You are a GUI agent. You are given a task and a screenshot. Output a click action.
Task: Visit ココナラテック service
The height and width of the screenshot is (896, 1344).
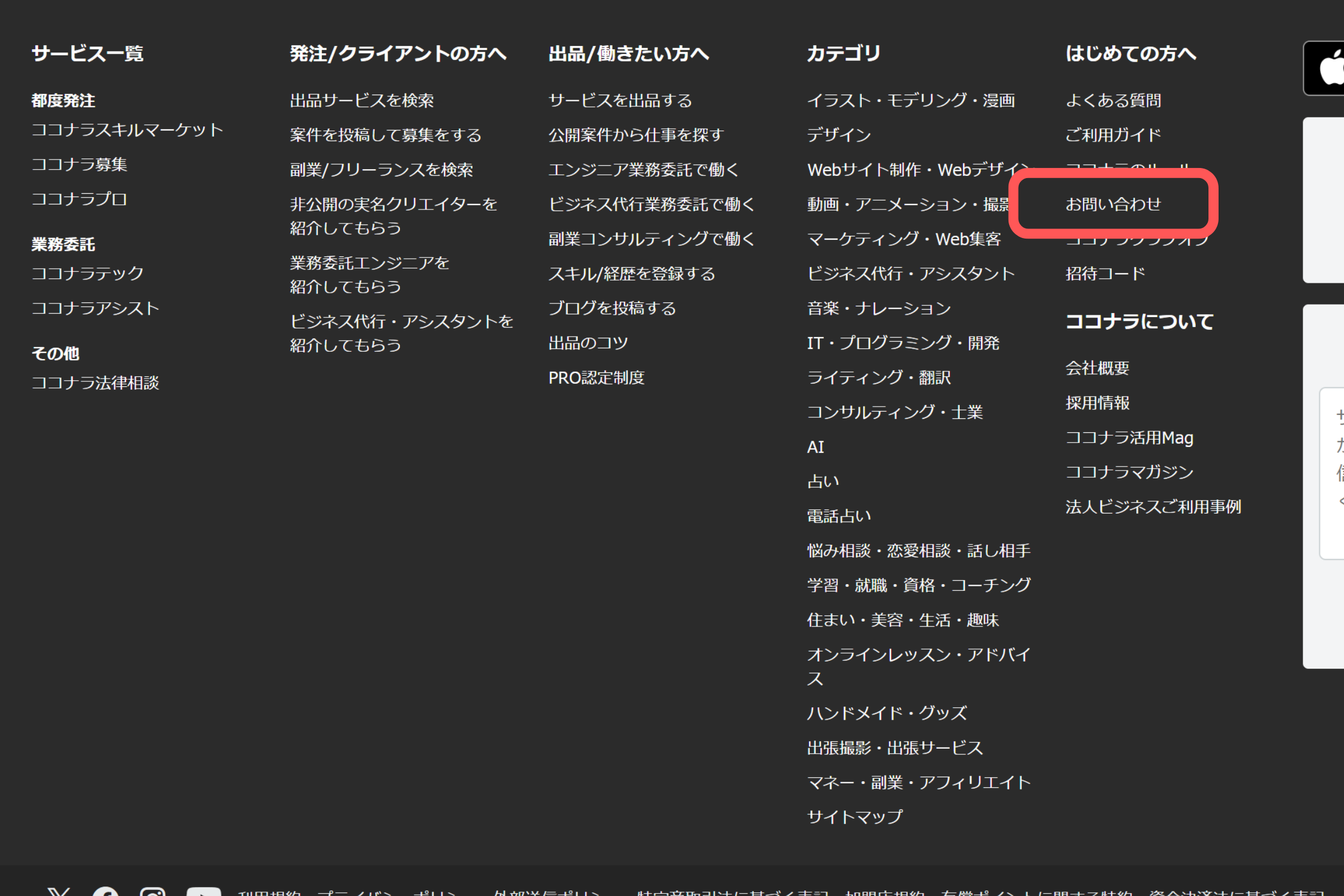tap(87, 273)
